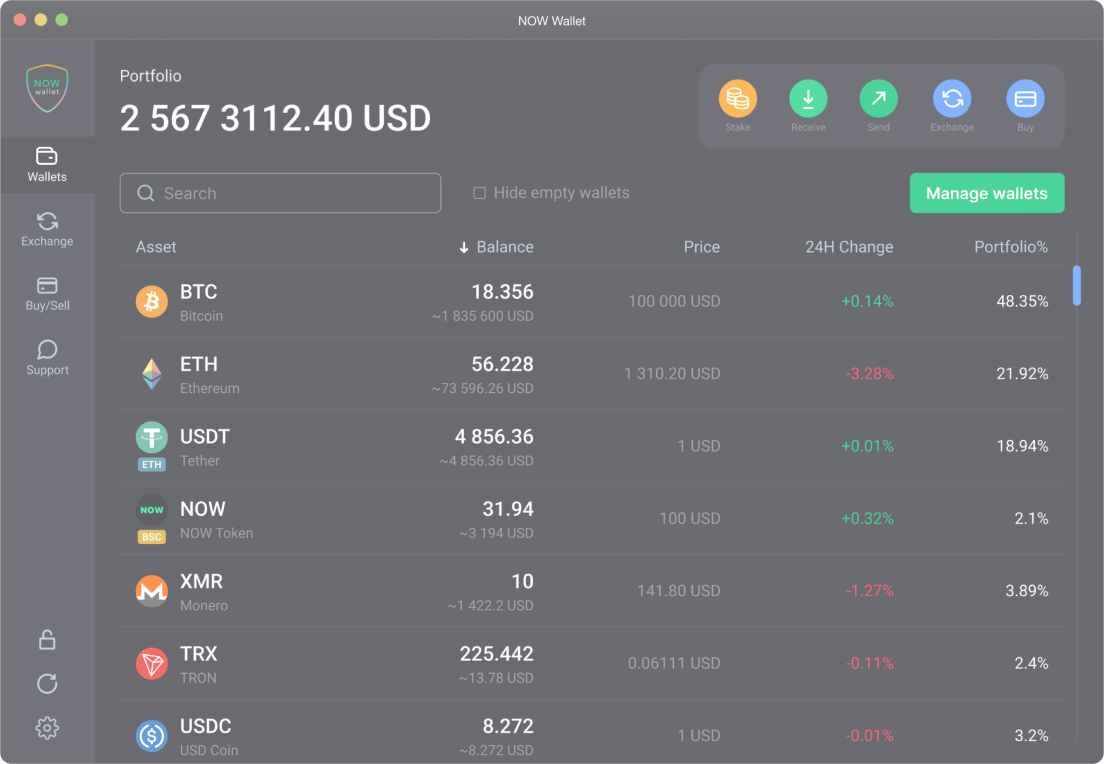The height and width of the screenshot is (764, 1104).
Task: Select the USDT asset name
Action: [205, 437]
